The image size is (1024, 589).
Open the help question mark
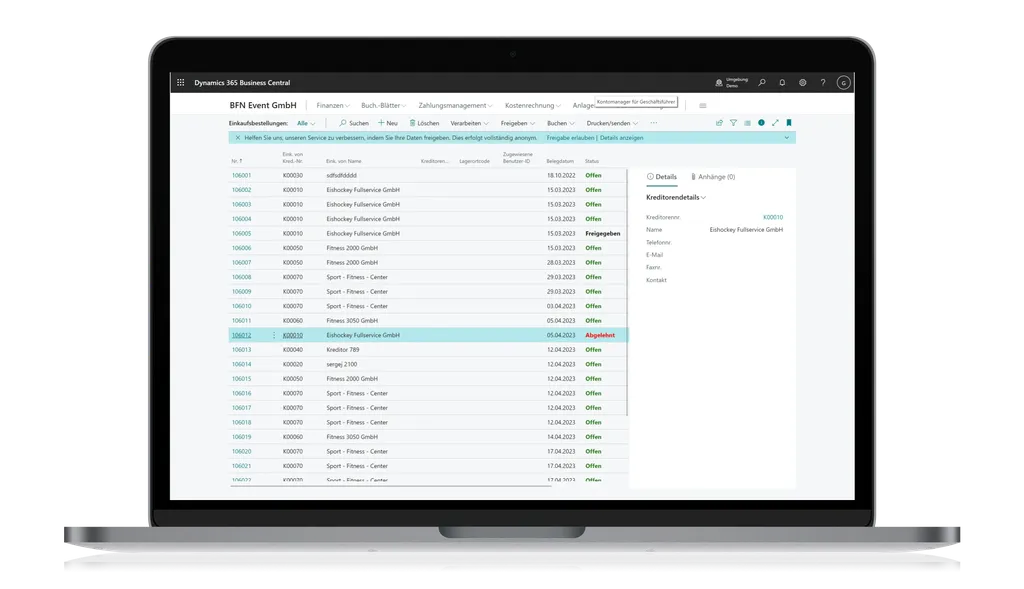click(823, 83)
